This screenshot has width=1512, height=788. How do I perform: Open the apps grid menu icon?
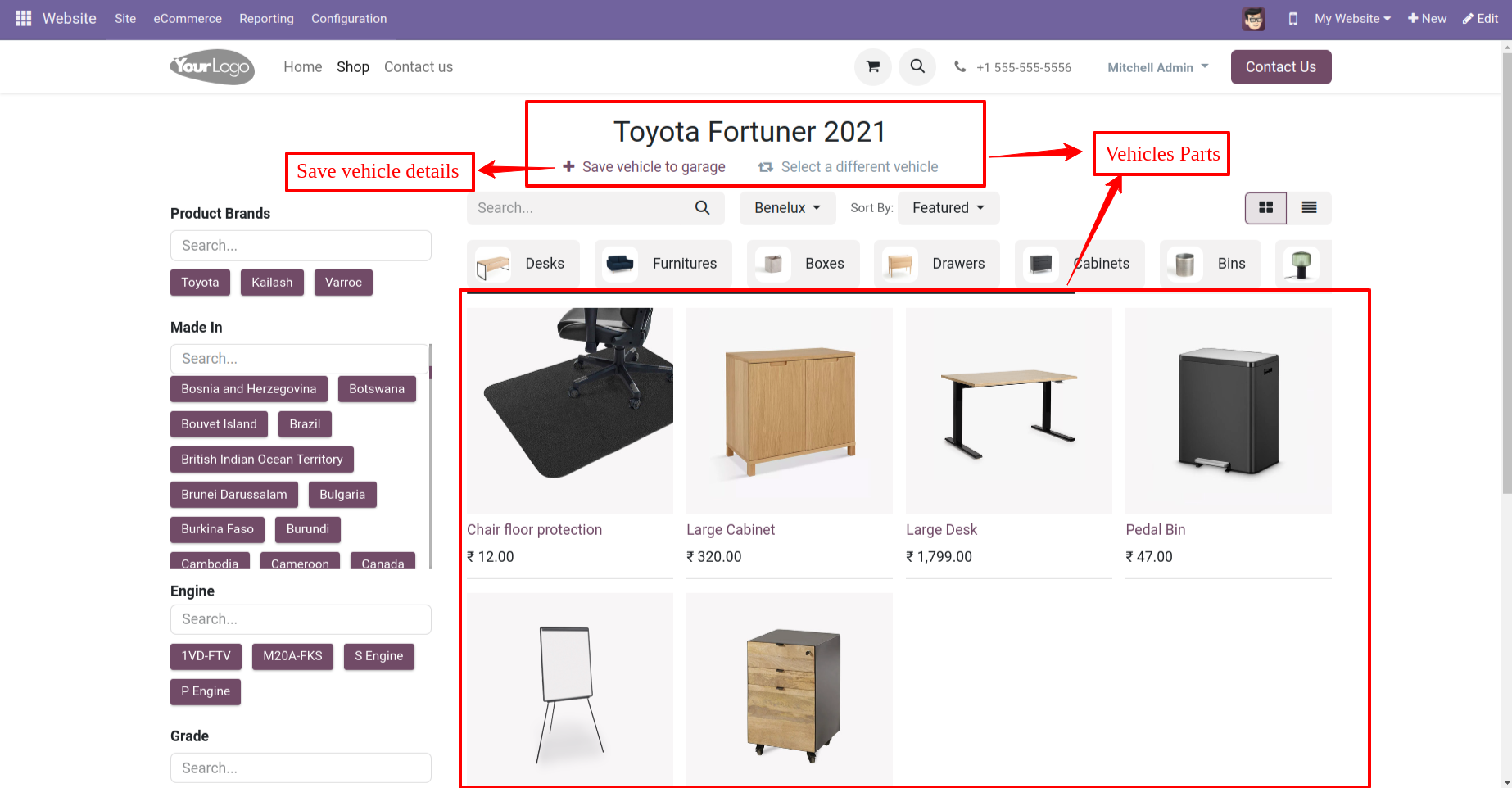coord(23,18)
